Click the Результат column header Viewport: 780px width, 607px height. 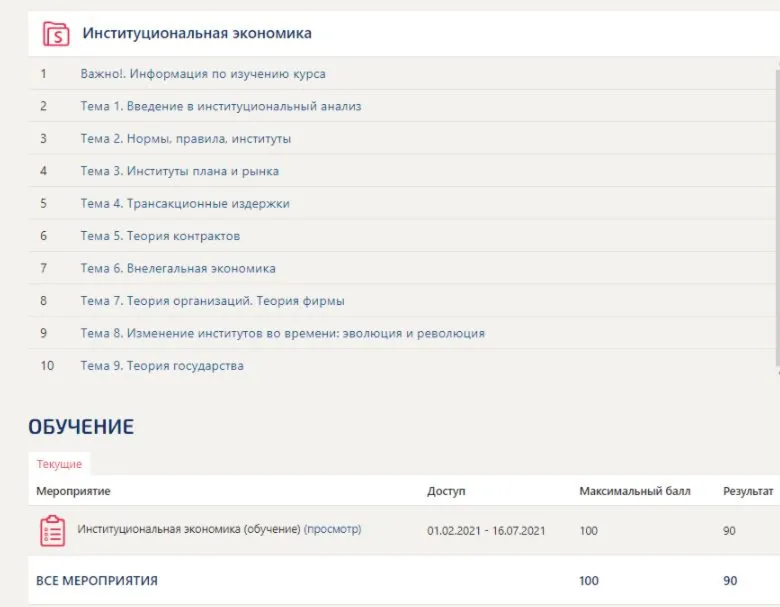[748, 491]
